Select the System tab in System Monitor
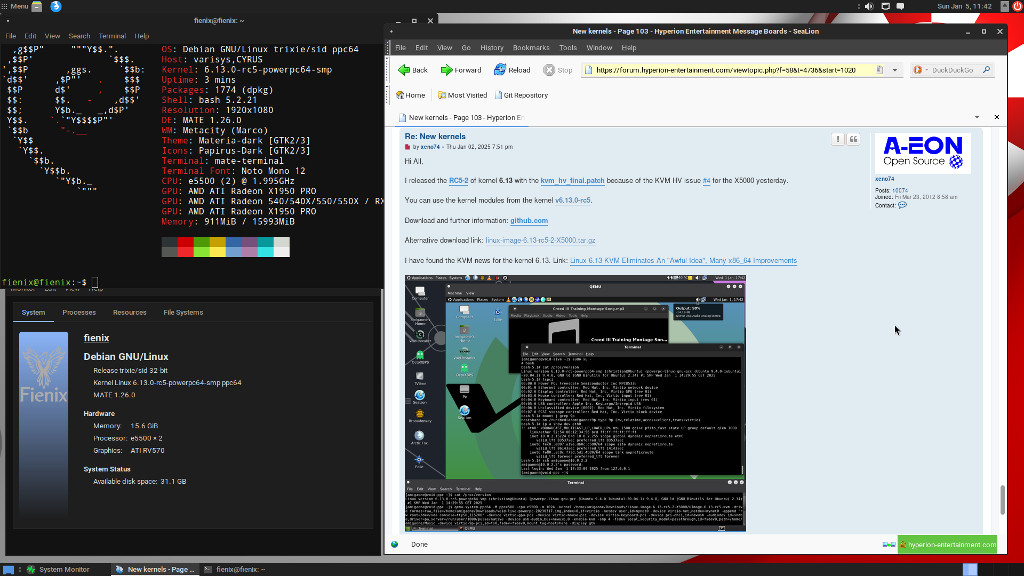Viewport: 1024px width, 576px height. [33, 313]
